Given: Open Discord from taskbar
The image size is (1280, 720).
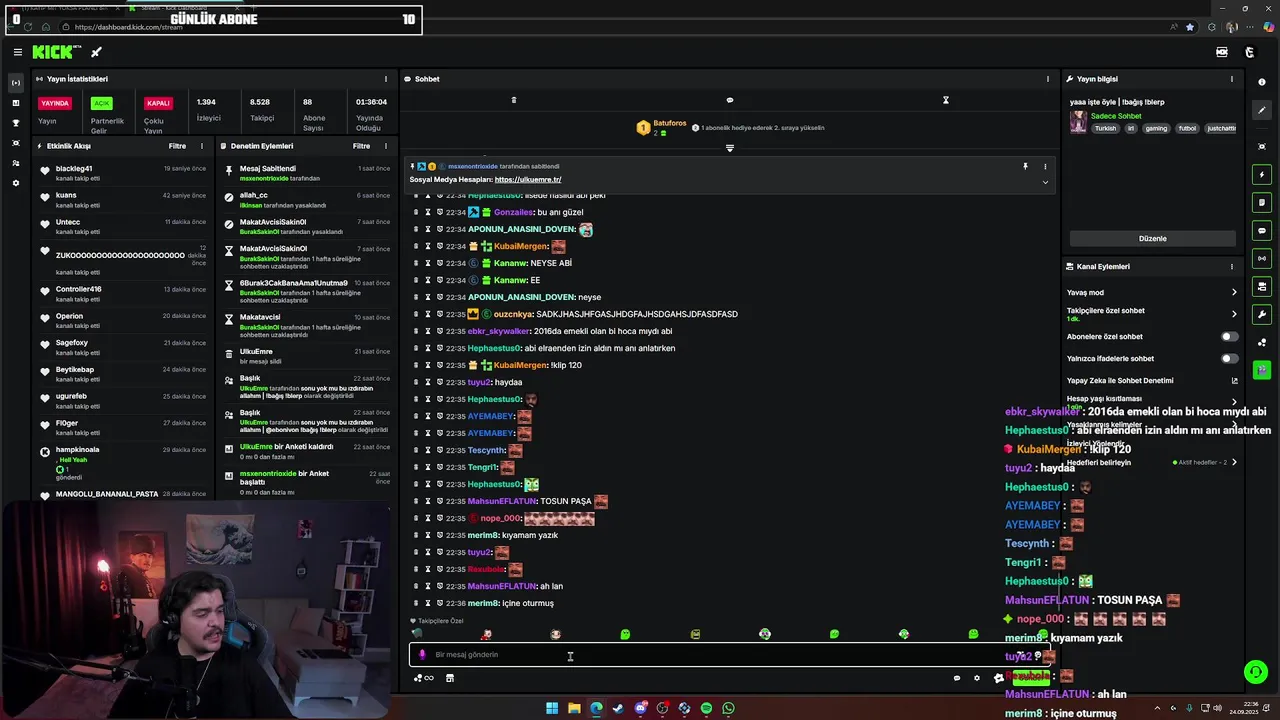Looking at the screenshot, I should (x=640, y=708).
